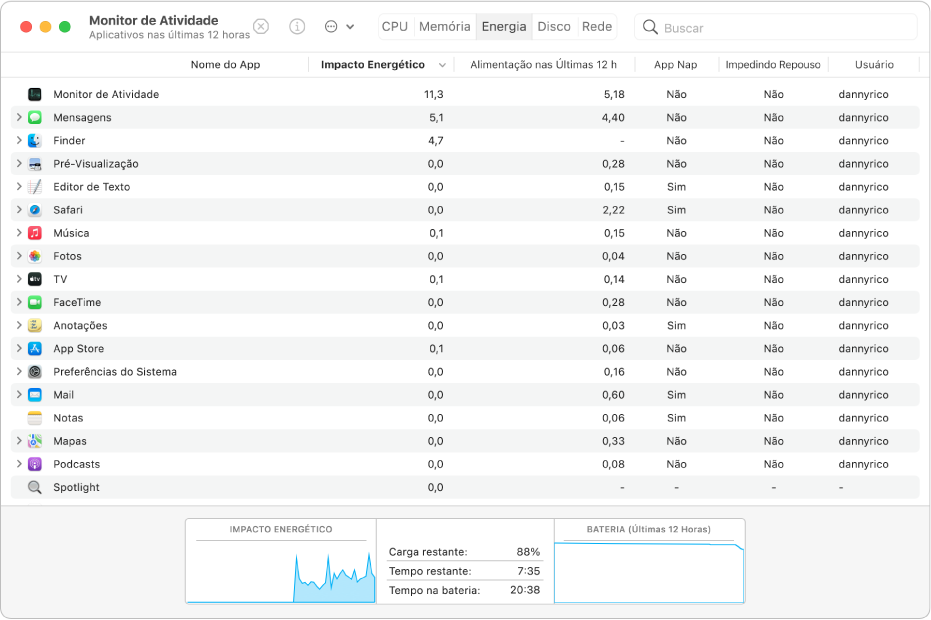Click the Bateria last 12 hours graph
Screen dimensions: 931x620
point(649,561)
